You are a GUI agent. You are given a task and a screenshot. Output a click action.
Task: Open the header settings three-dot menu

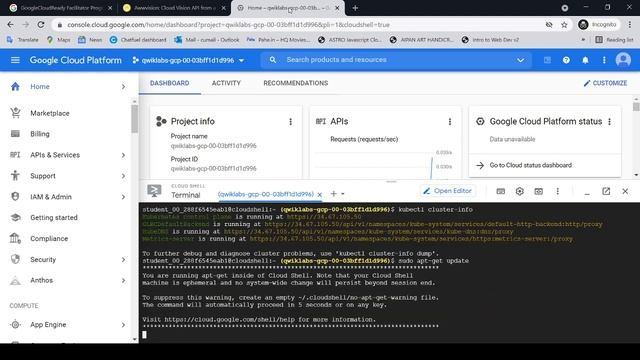pyautogui.click(x=604, y=60)
